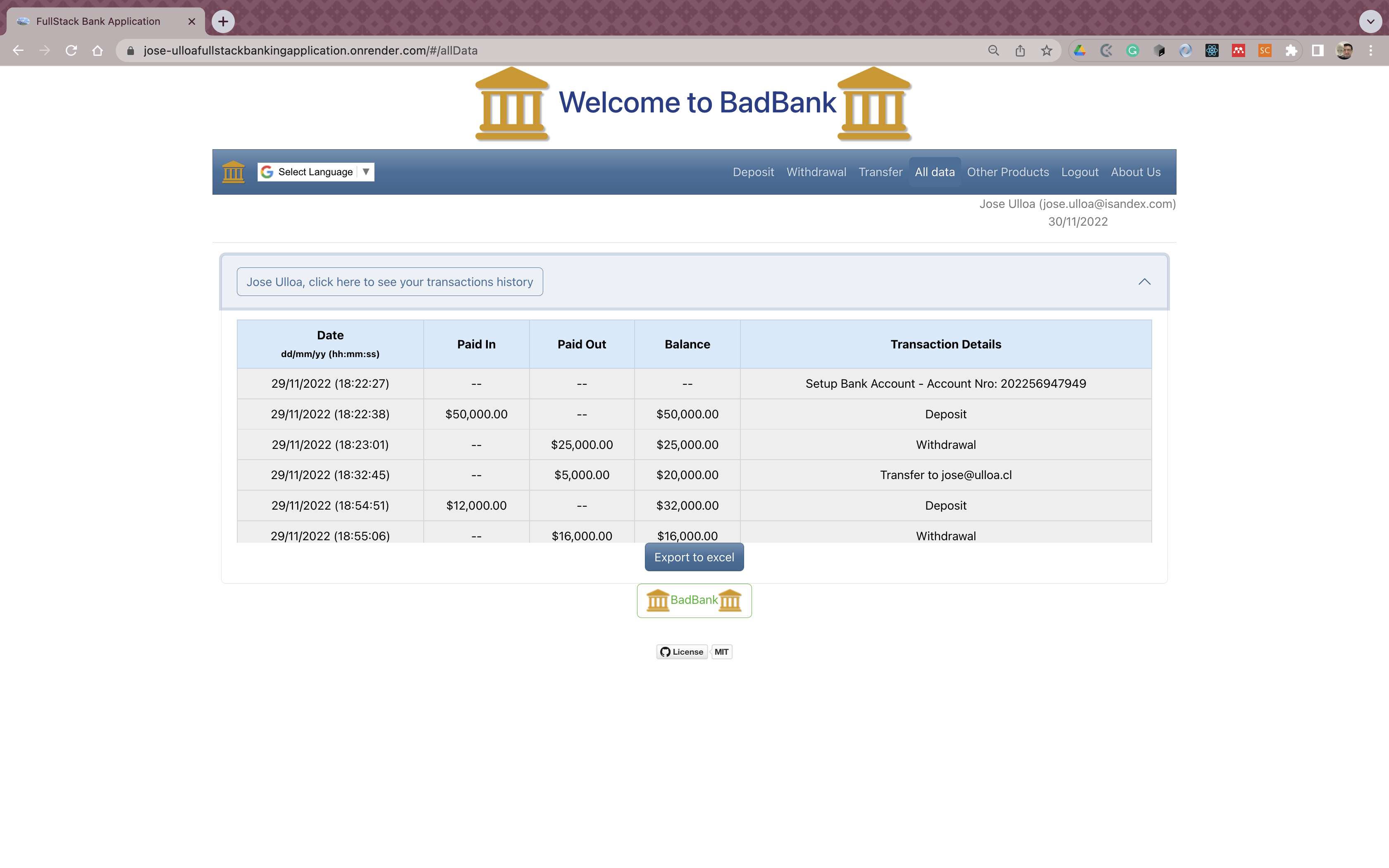
Task: Click Transfer to jose@ulloa.cl details
Action: pyautogui.click(x=945, y=475)
